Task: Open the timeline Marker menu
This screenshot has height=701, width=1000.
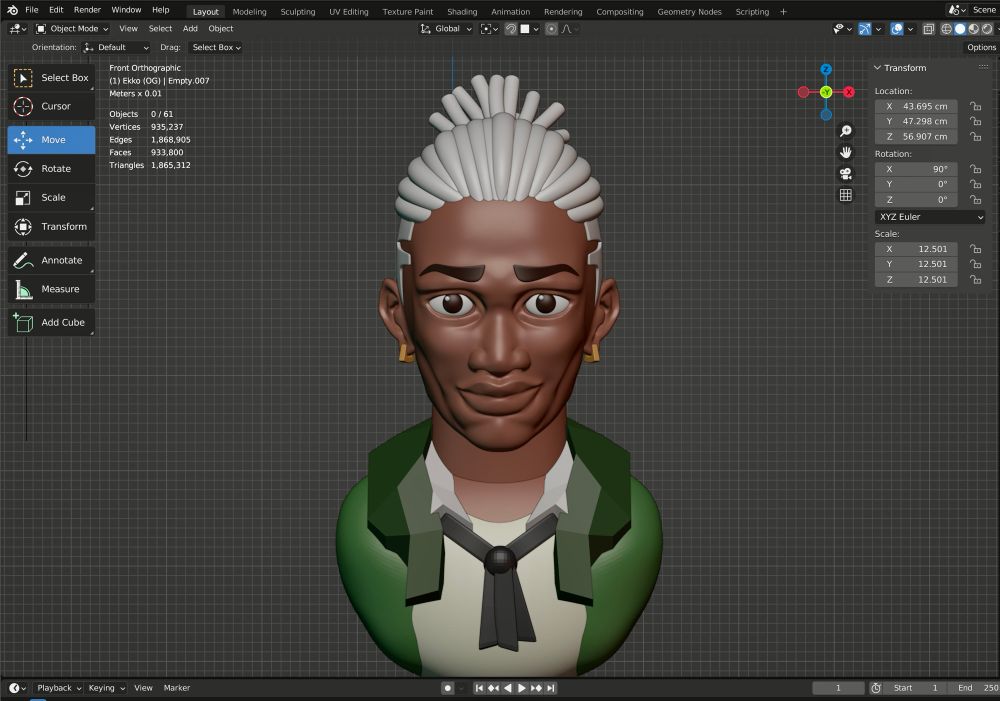Action: click(177, 688)
